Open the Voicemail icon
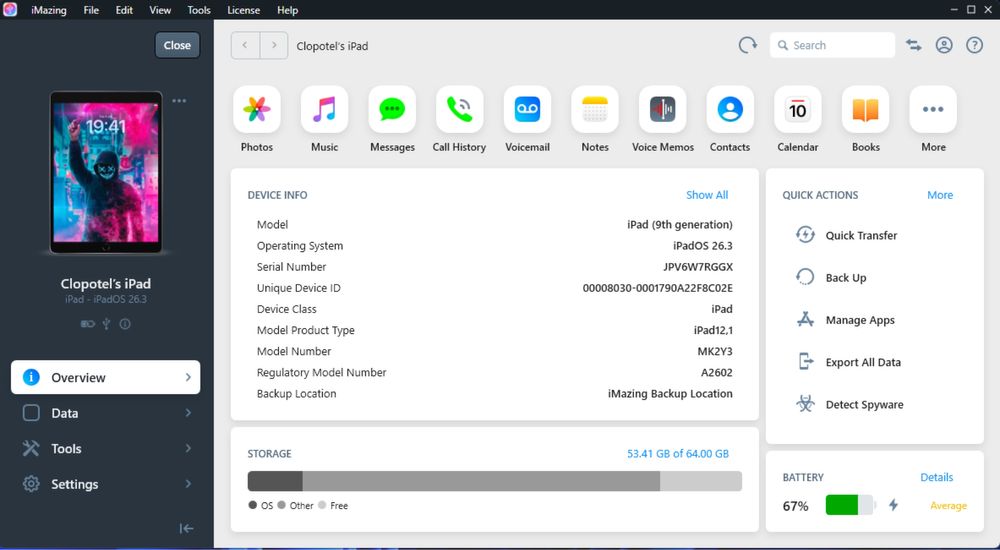Image resolution: width=1000 pixels, height=550 pixels. 527,110
